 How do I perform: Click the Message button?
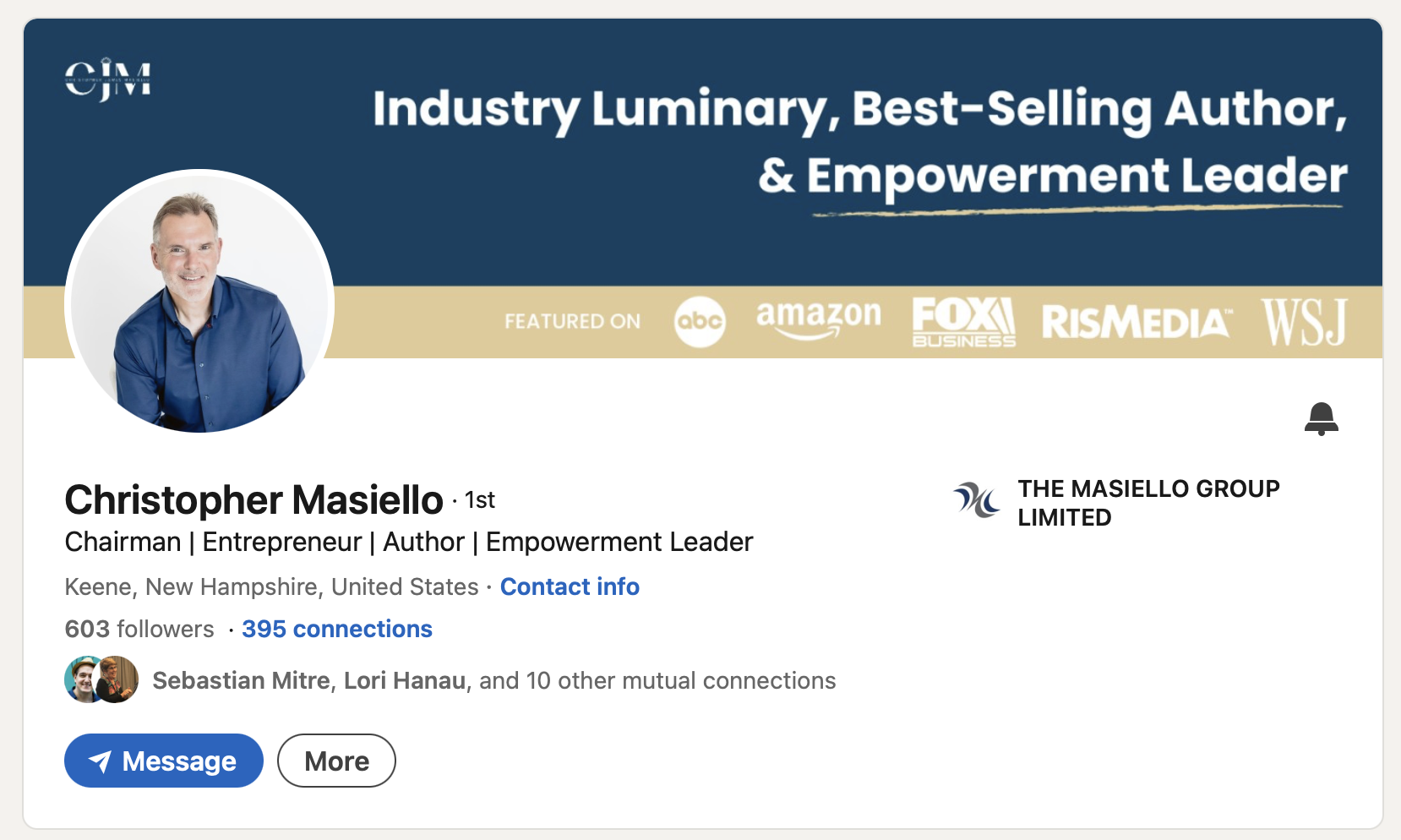click(164, 761)
